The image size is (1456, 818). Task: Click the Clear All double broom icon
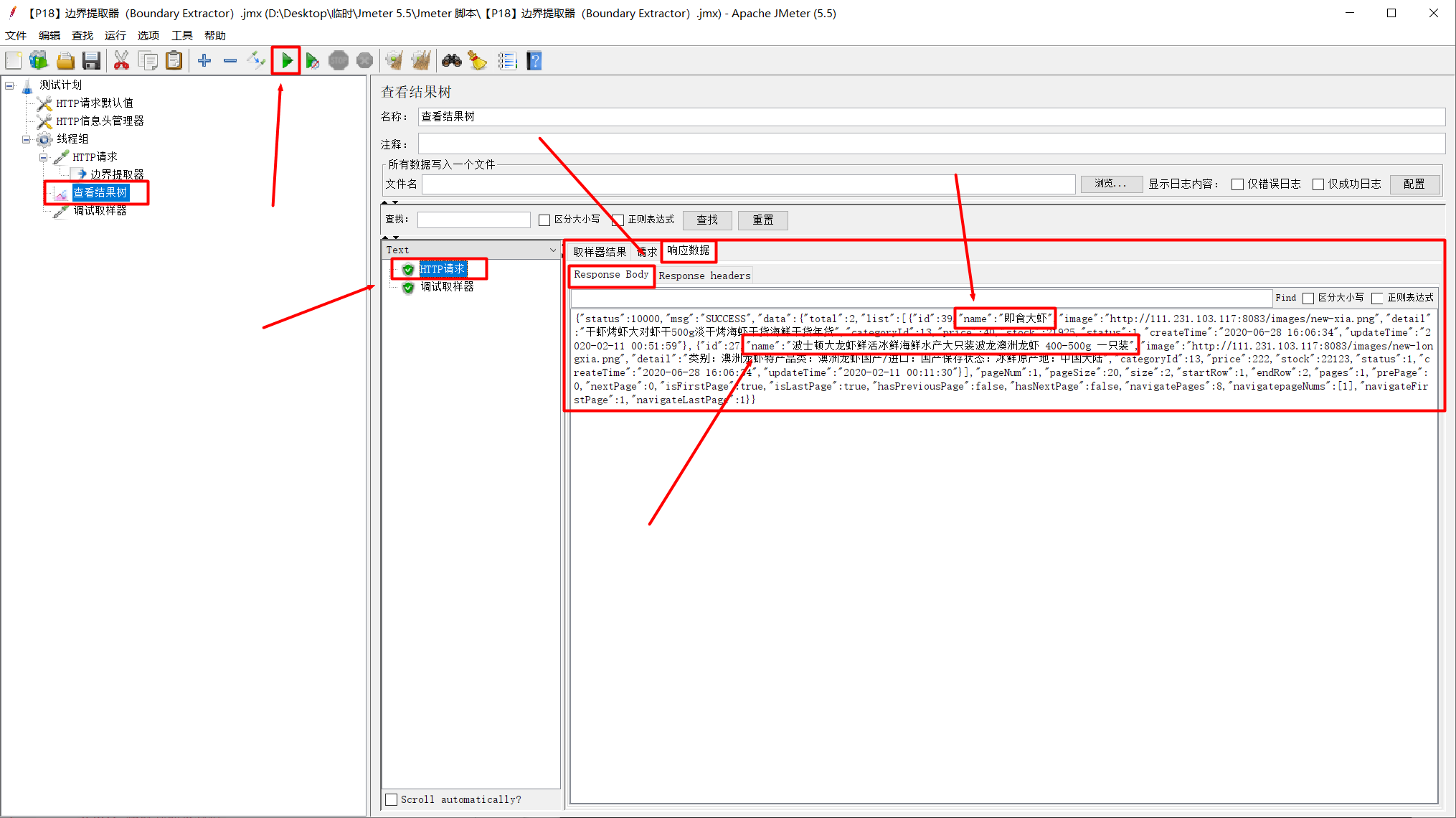tap(421, 61)
